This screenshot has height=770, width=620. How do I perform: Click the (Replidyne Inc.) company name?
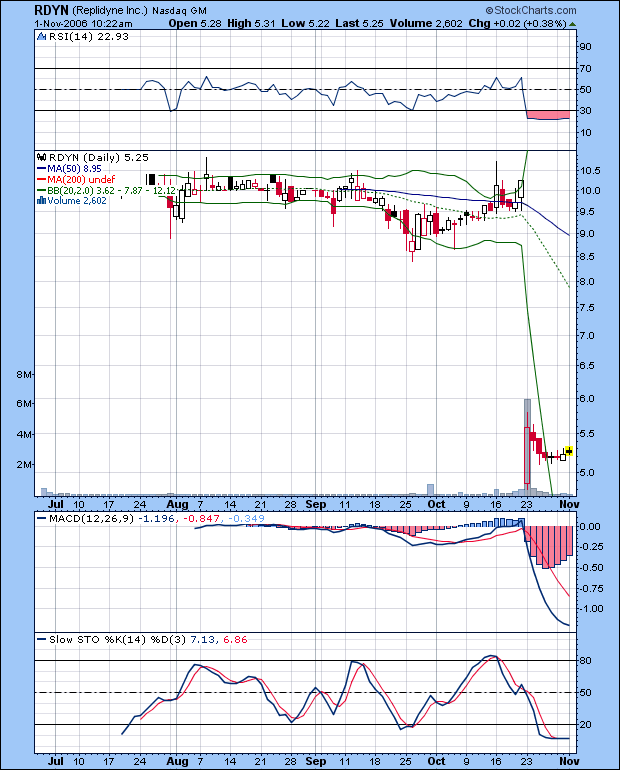[x=110, y=10]
